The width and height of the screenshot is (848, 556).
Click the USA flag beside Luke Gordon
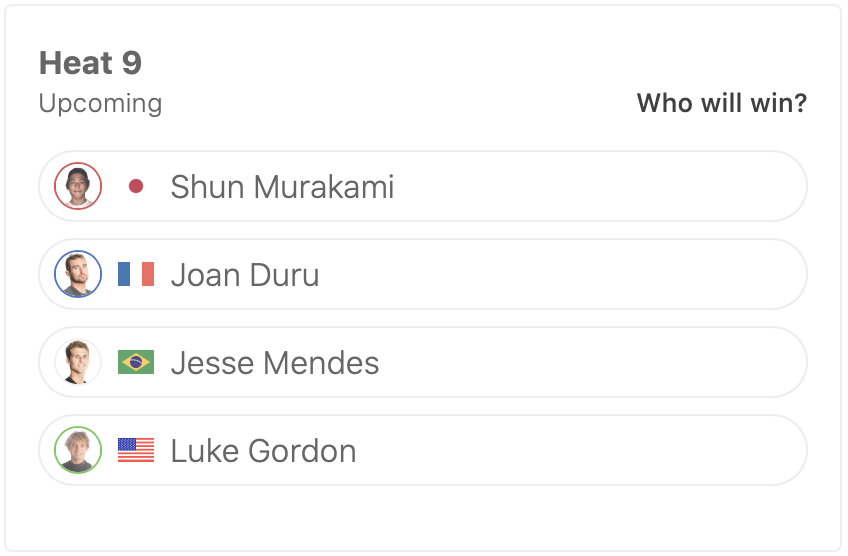pyautogui.click(x=136, y=450)
